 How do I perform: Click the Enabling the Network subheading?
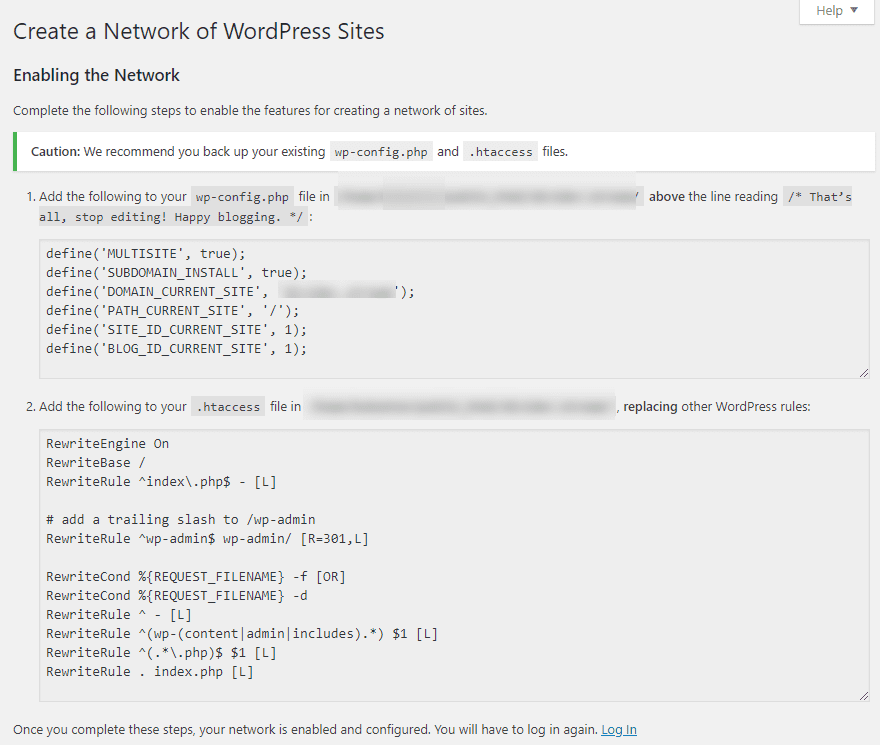96,75
